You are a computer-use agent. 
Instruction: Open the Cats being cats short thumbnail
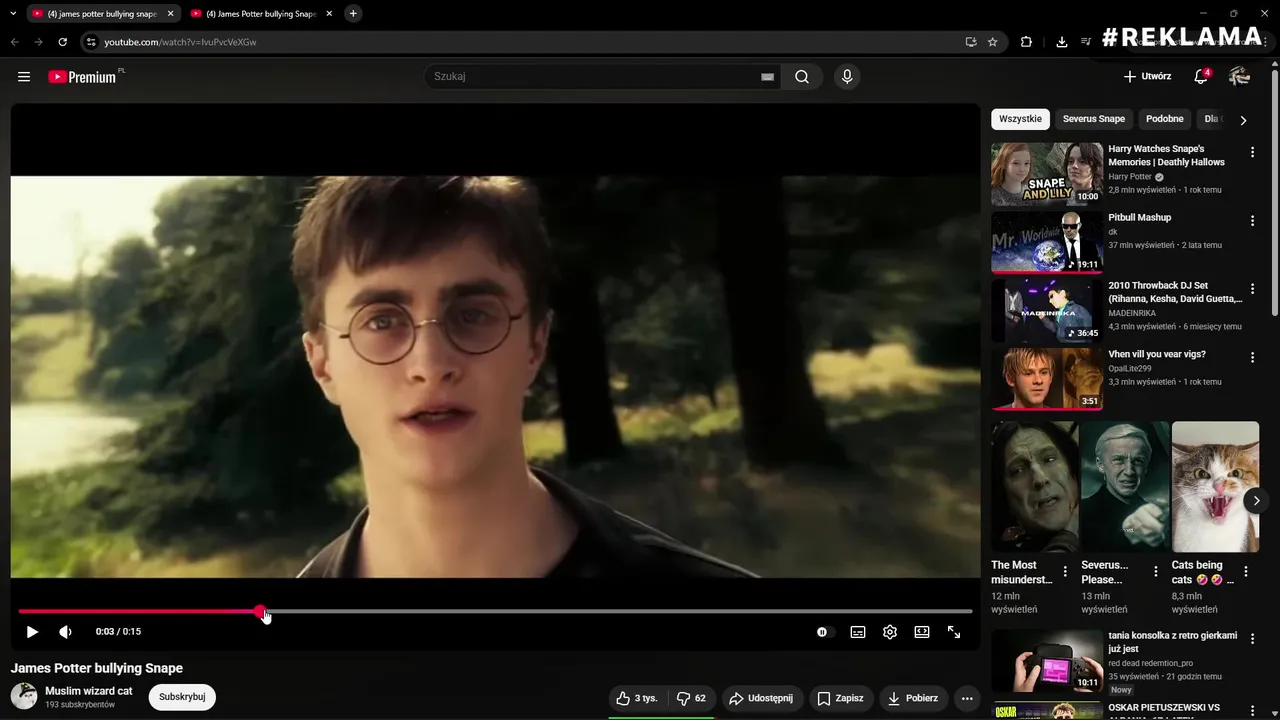tap(1215, 486)
